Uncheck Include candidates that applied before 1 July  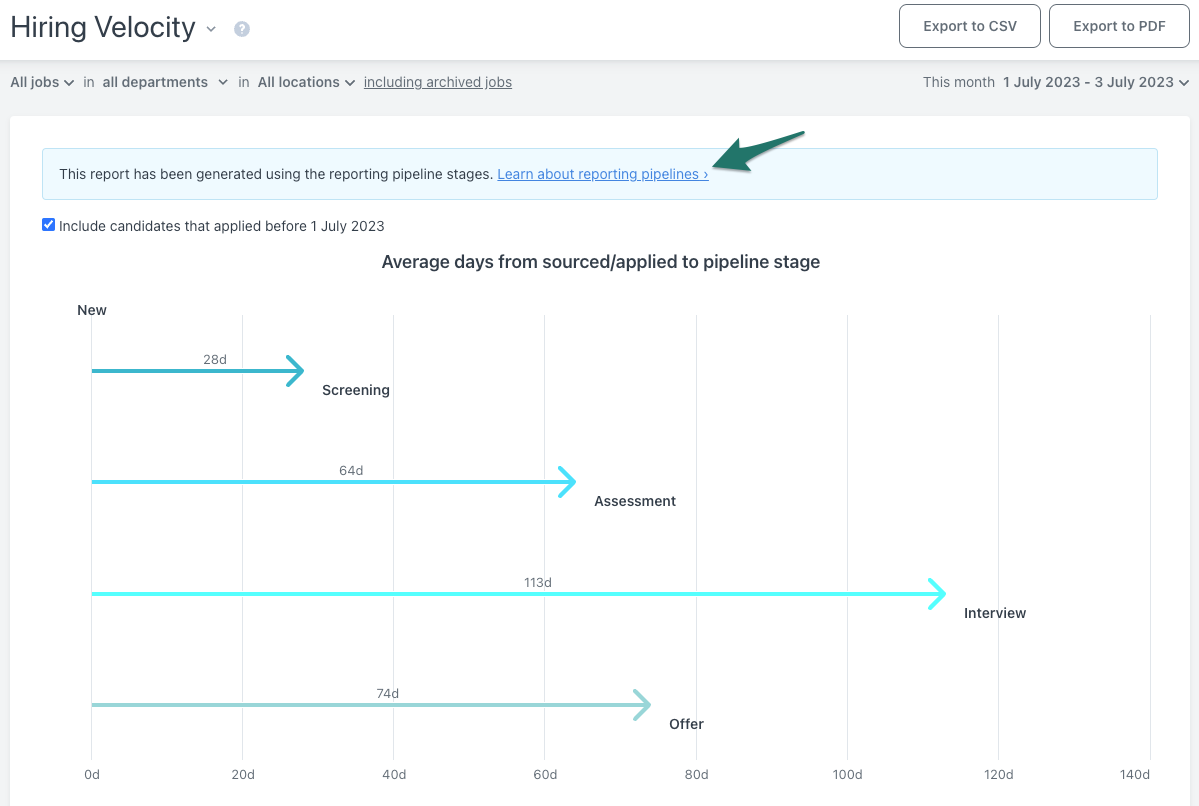point(48,225)
